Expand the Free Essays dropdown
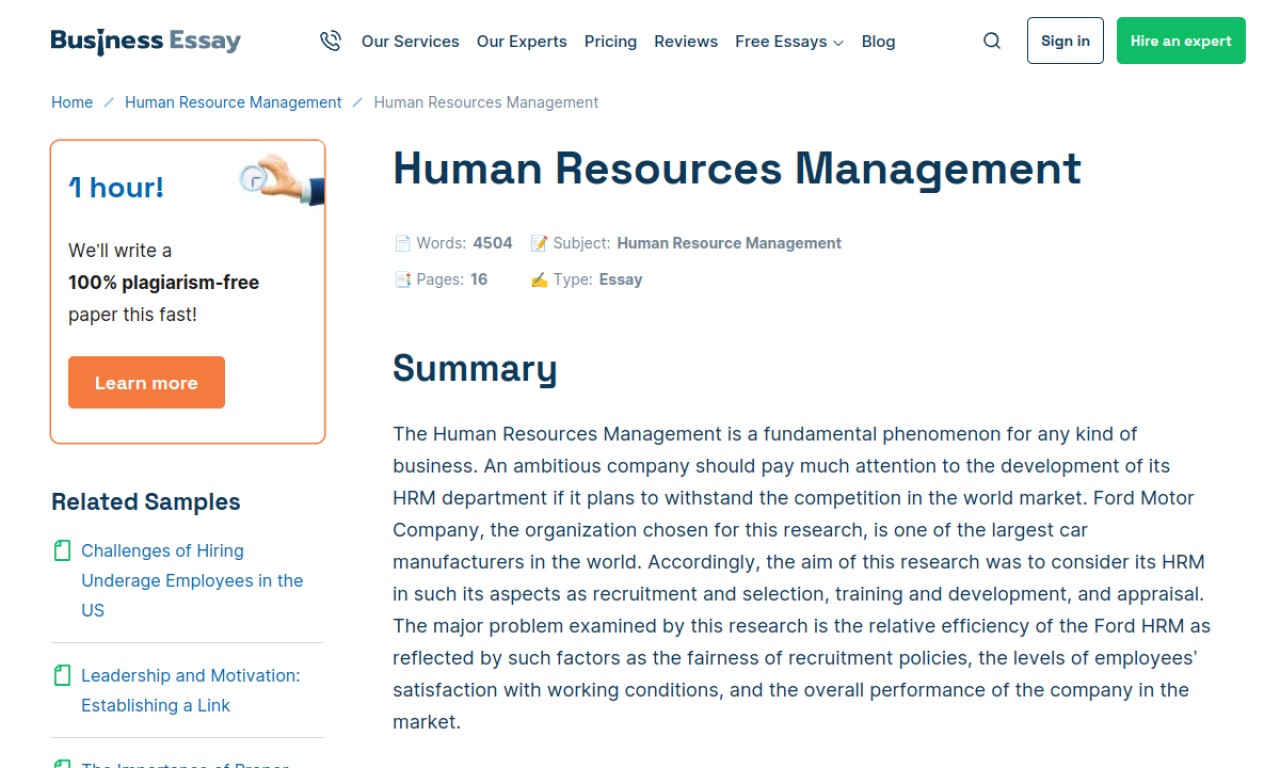This screenshot has height=768, width=1280. 789,41
